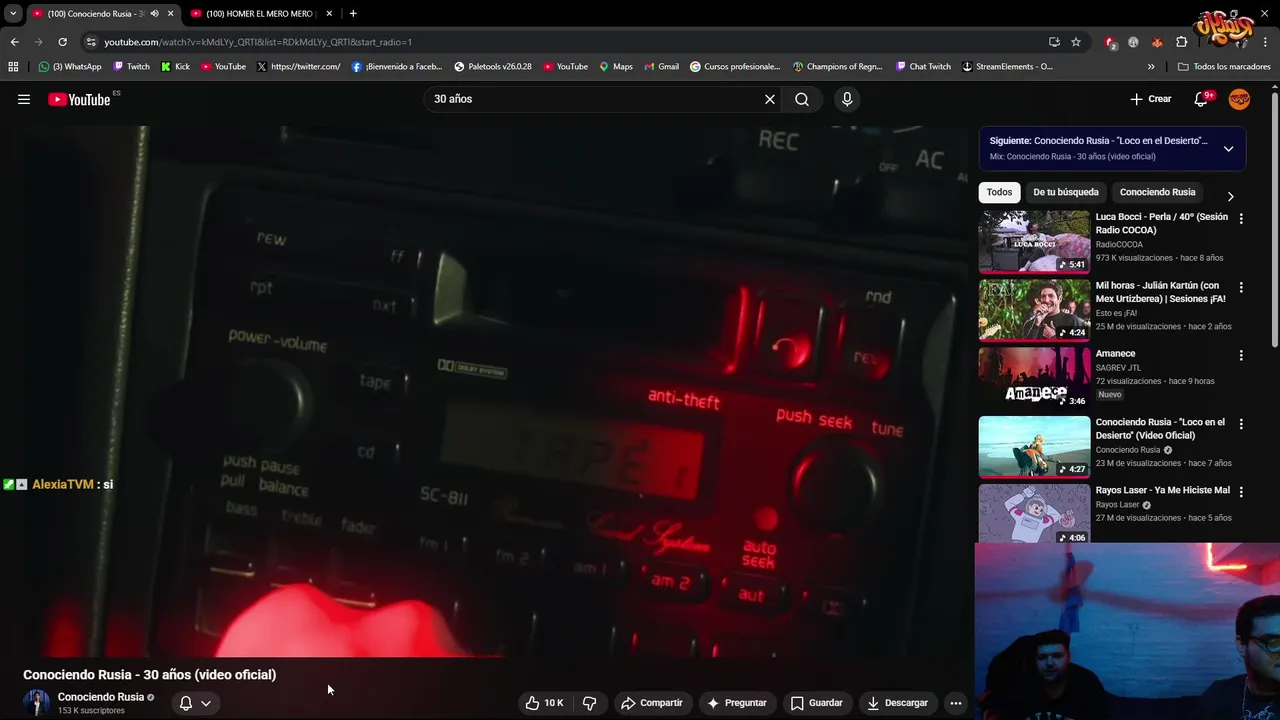The width and height of the screenshot is (1280, 720).
Task: Start voice search with microphone
Action: 847,99
